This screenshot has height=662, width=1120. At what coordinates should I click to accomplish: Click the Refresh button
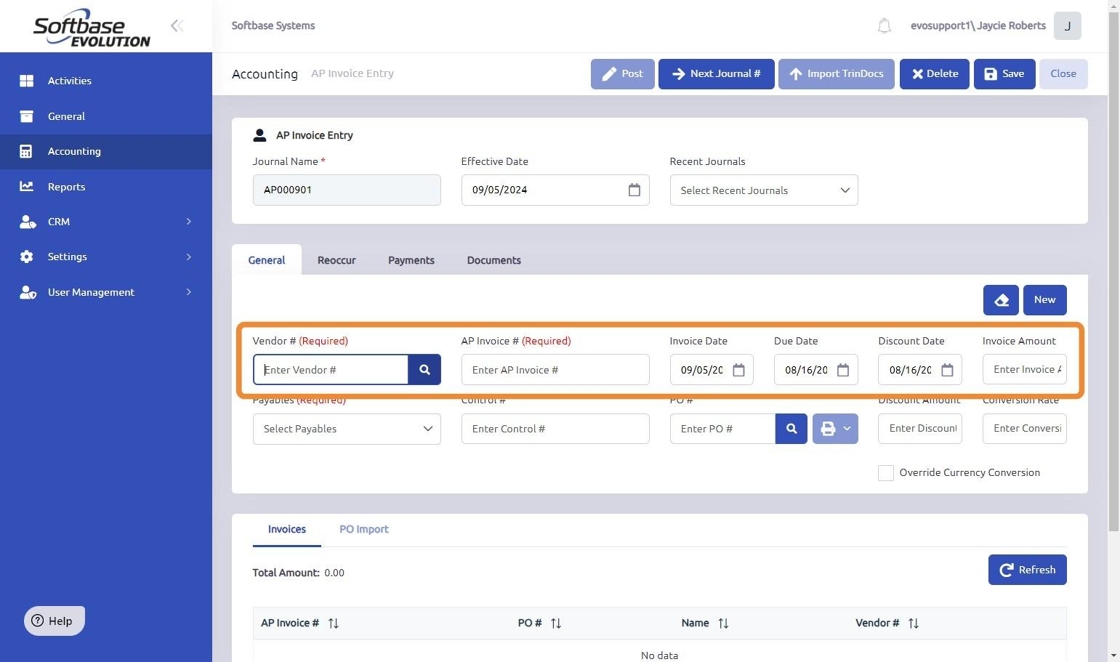(1027, 570)
